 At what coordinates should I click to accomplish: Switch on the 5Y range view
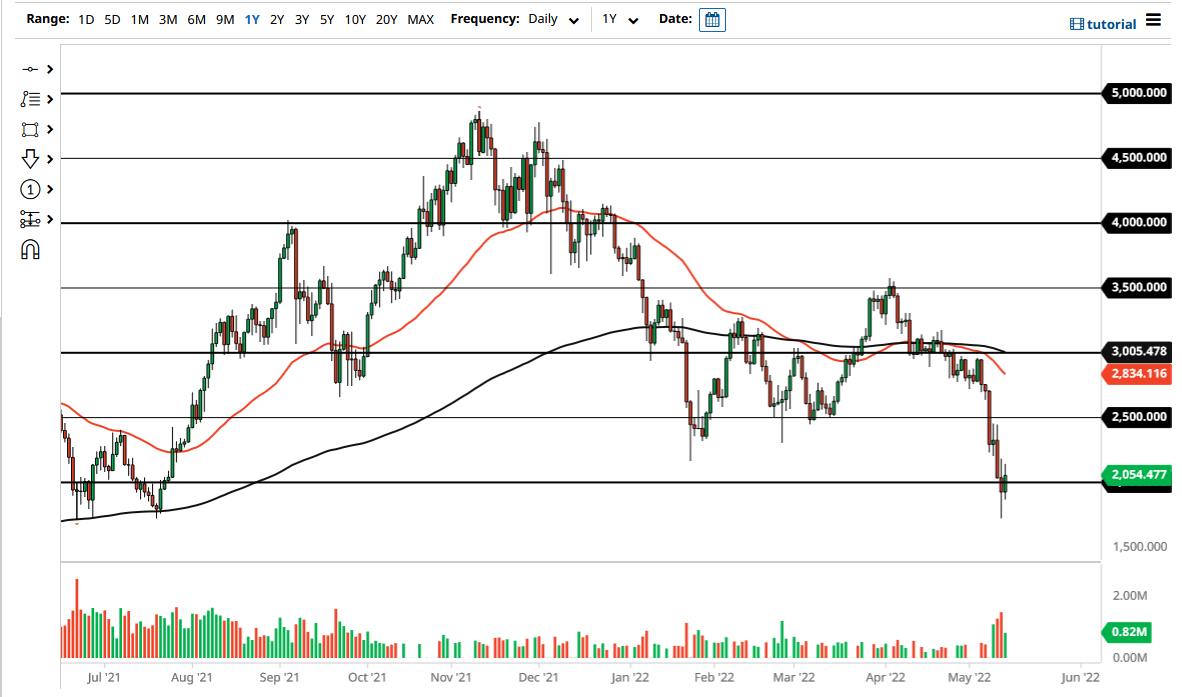326,18
